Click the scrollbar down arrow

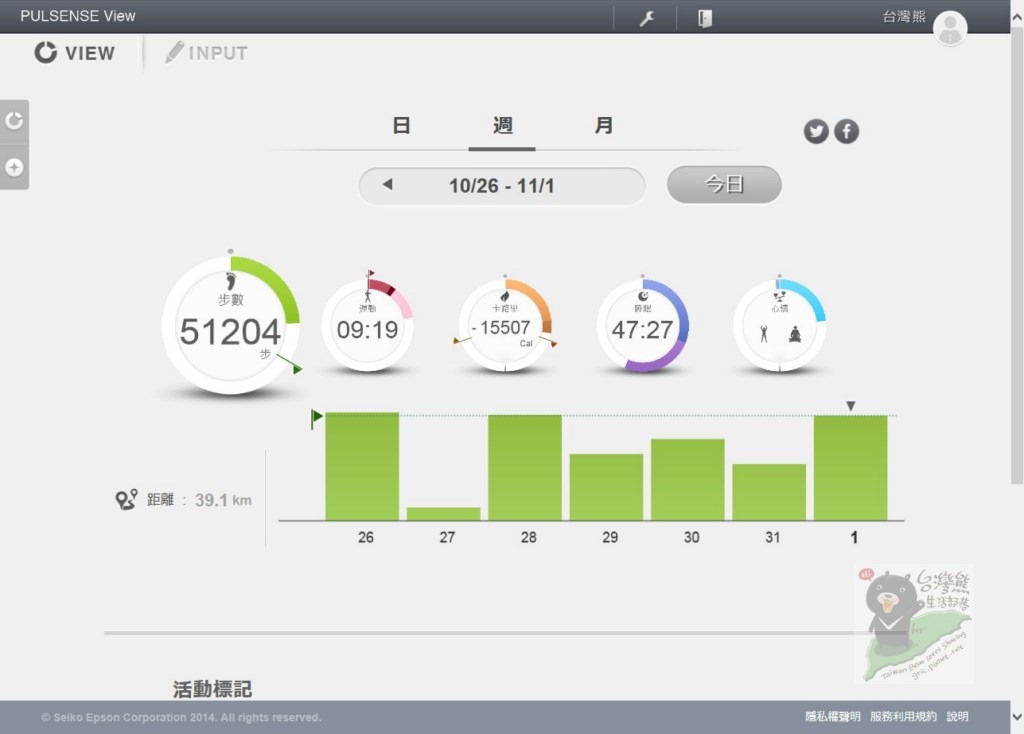1017,717
